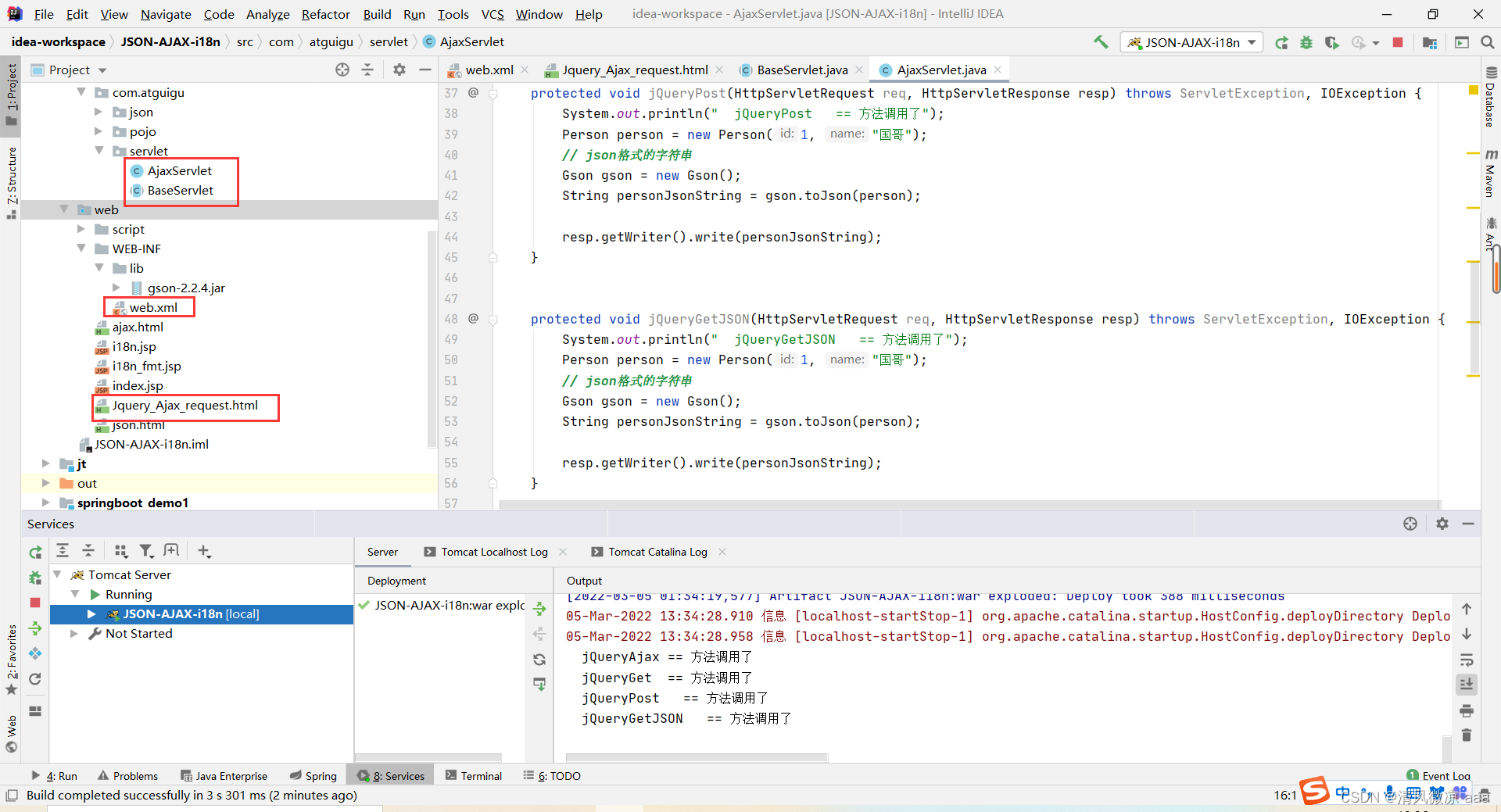
Task: Expand the json package folder
Action: [99, 112]
